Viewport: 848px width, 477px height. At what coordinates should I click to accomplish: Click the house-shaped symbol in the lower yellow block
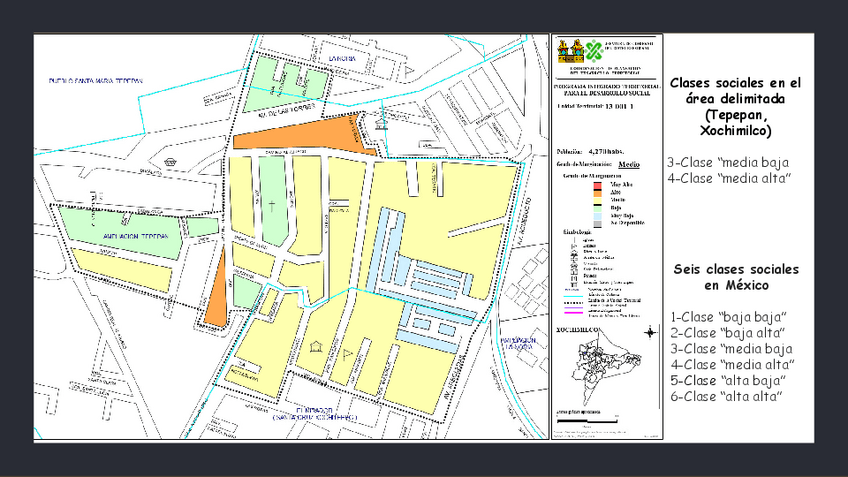317,346
